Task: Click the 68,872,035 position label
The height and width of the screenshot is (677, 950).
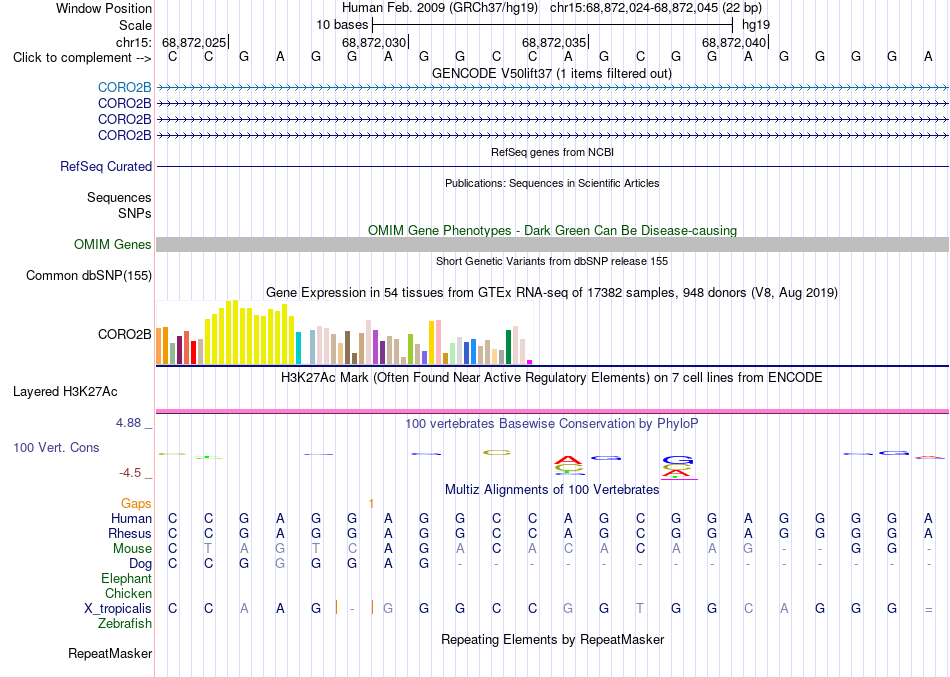Action: pyautogui.click(x=554, y=42)
